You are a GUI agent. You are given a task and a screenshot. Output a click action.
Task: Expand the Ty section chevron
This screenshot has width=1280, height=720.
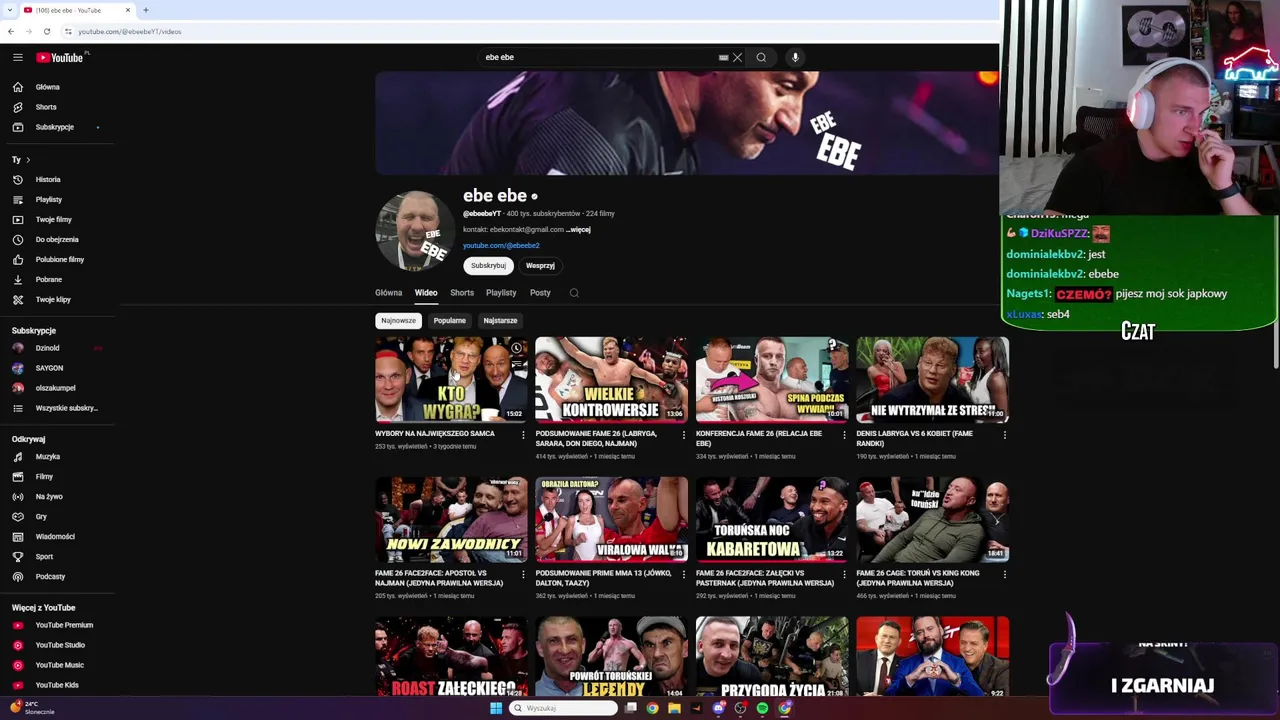[28, 160]
